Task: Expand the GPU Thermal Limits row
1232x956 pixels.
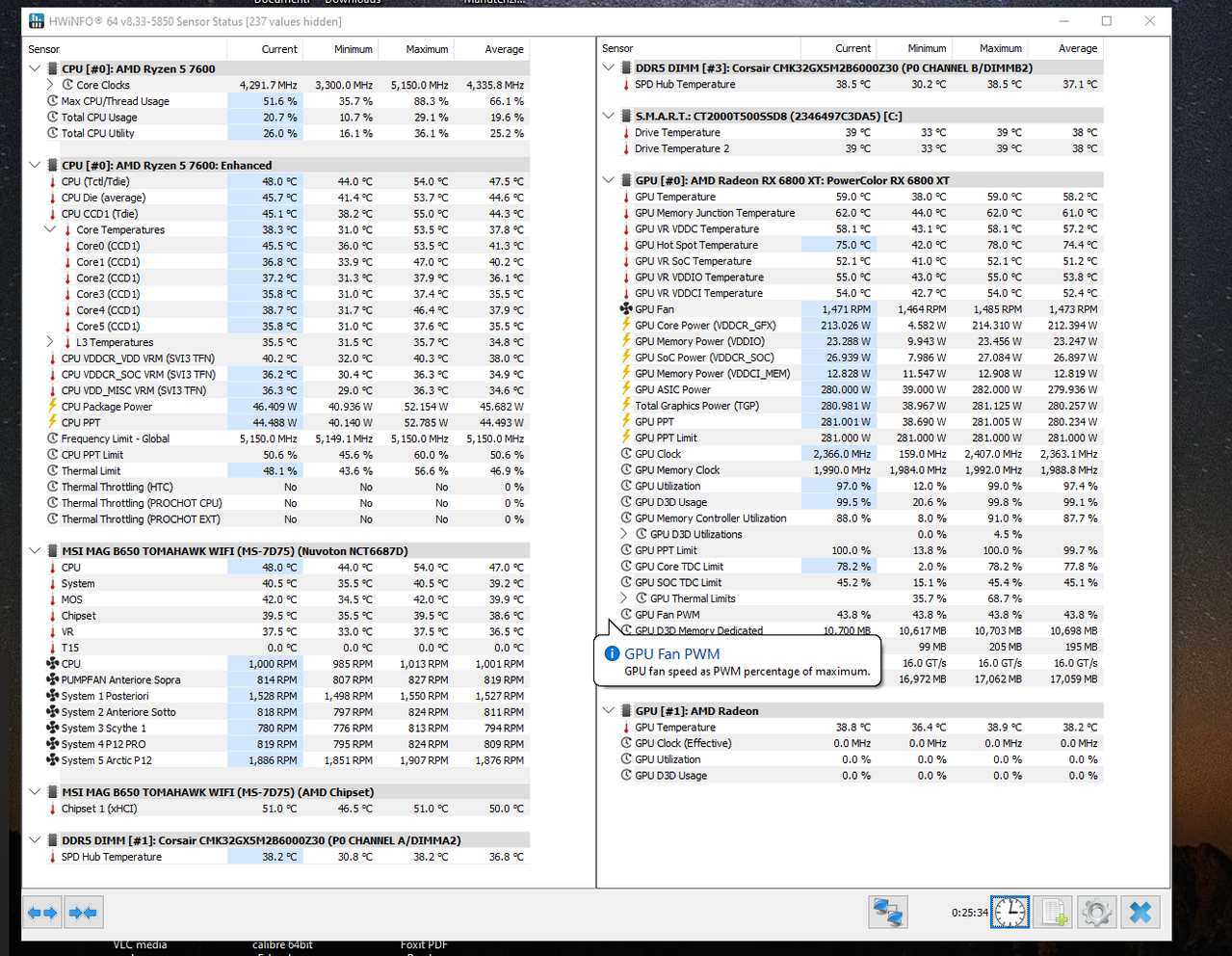Action: [624, 598]
